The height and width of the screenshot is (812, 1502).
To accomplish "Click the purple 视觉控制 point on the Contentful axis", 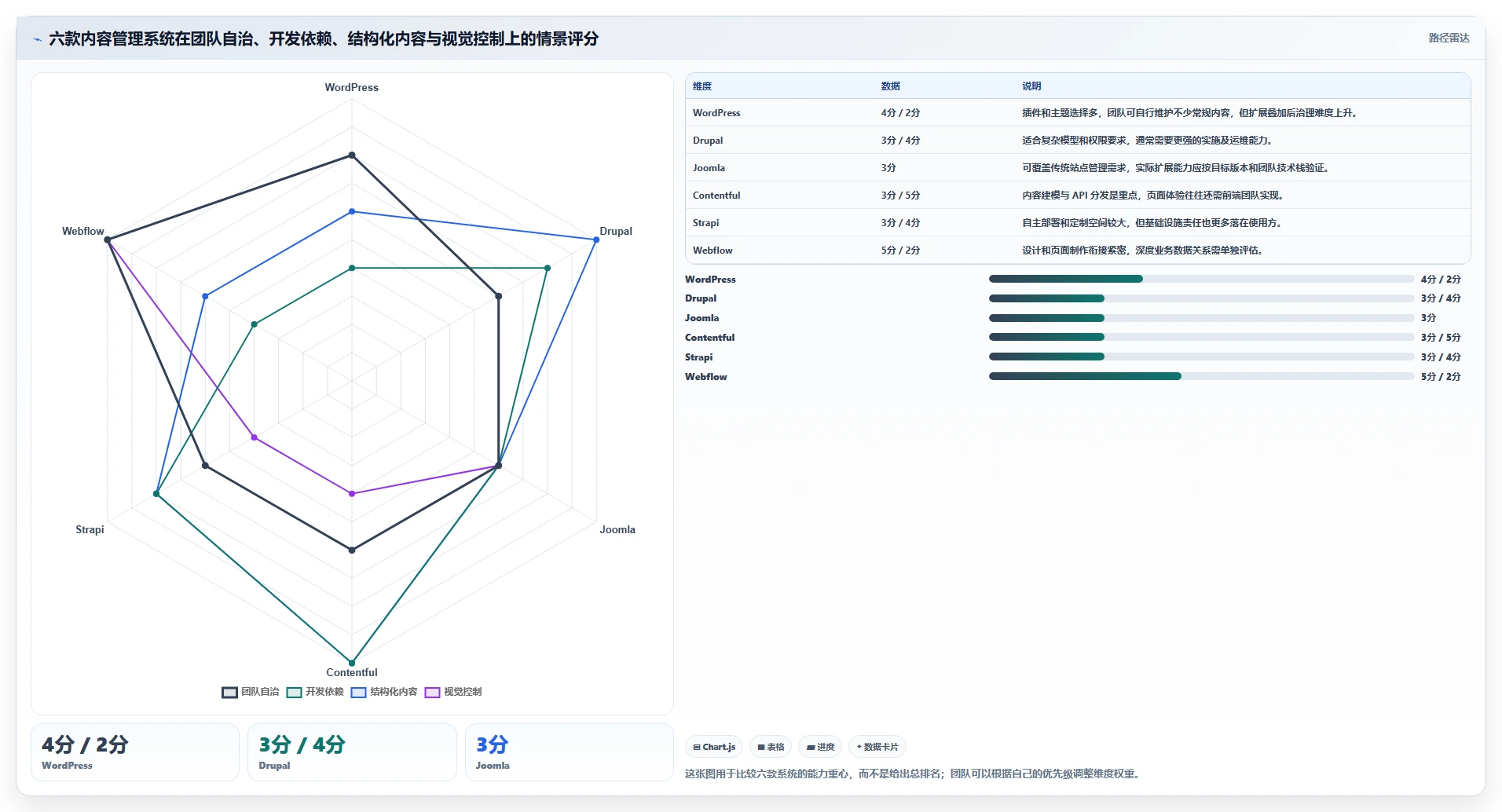I will [352, 494].
